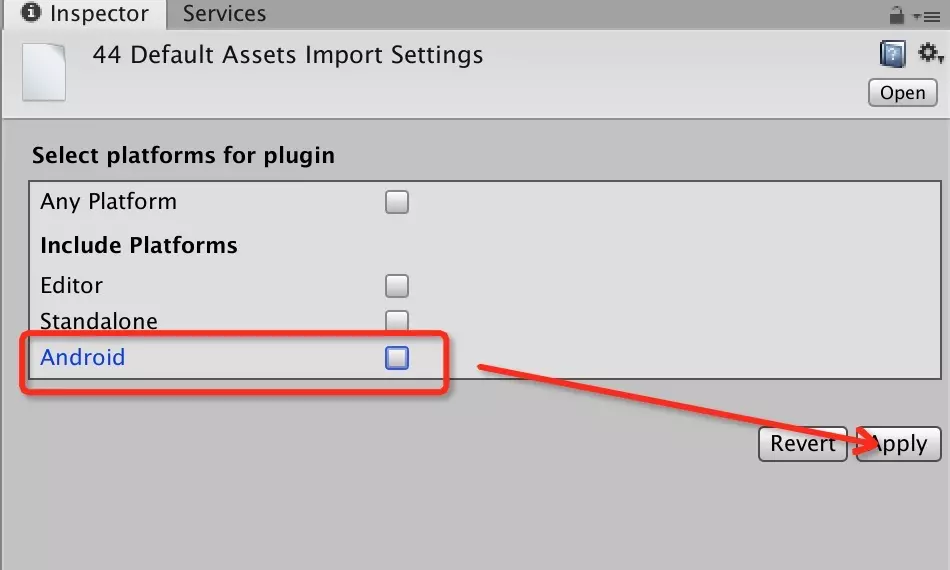Toggle the Inspector lock icon
This screenshot has width=950, height=570.
coord(897,15)
